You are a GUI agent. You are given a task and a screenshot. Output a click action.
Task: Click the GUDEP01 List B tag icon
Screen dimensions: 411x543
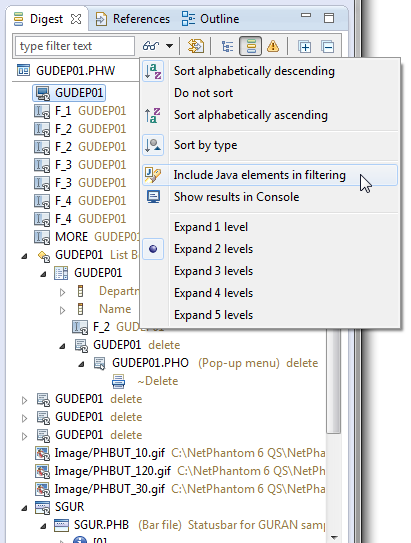coord(44,256)
